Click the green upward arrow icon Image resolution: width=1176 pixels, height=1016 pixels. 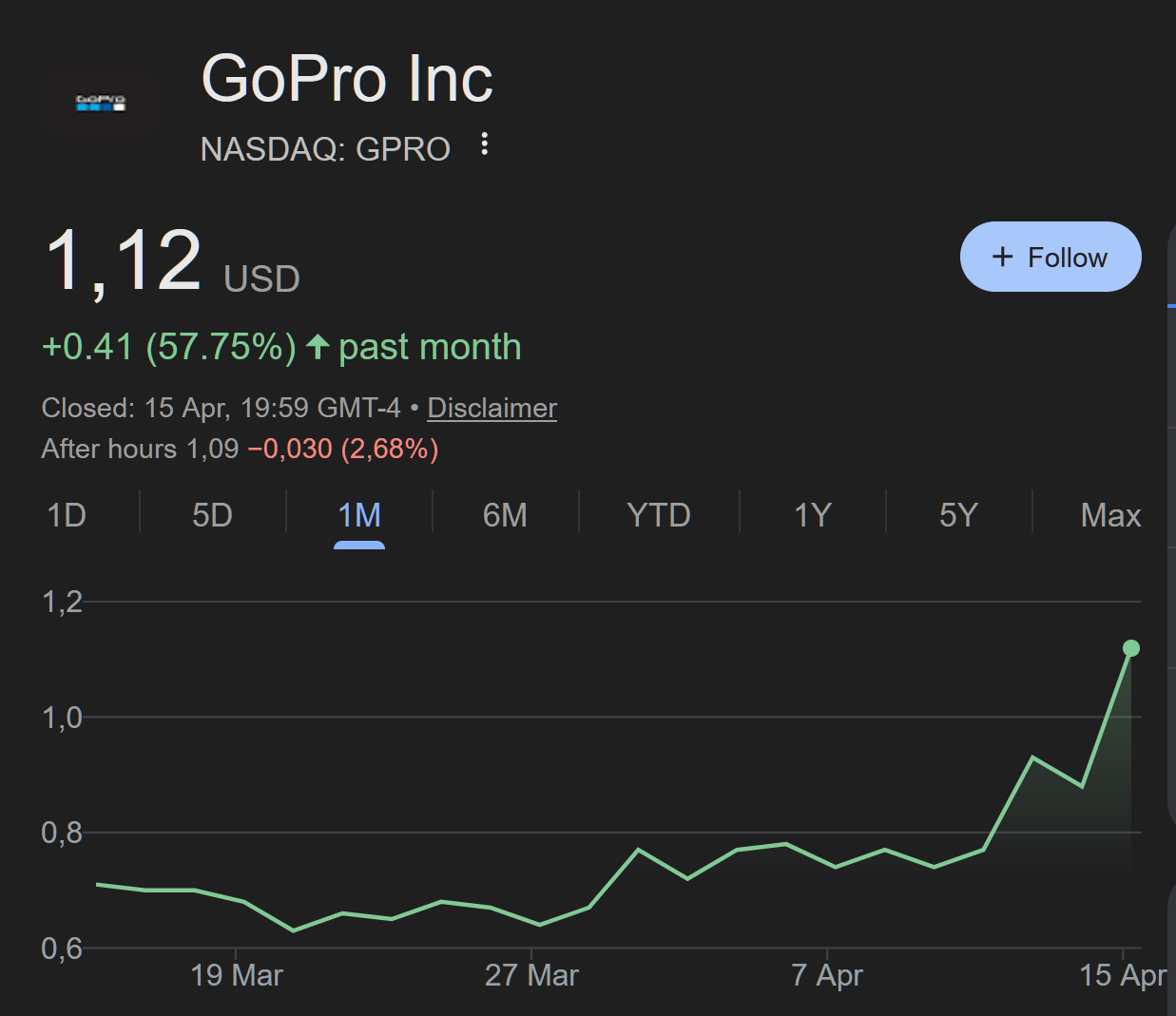pyautogui.click(x=318, y=347)
